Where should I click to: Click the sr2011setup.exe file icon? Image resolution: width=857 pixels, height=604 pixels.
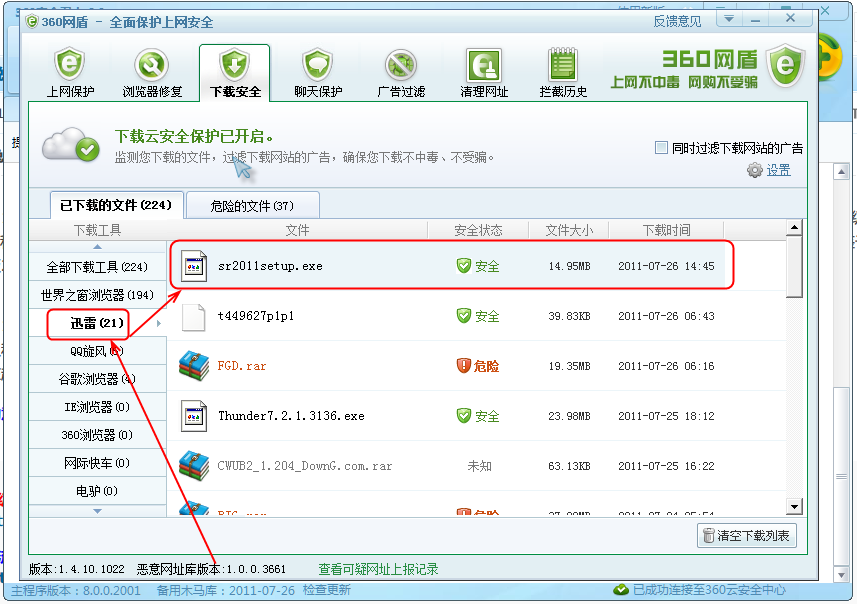tap(194, 266)
